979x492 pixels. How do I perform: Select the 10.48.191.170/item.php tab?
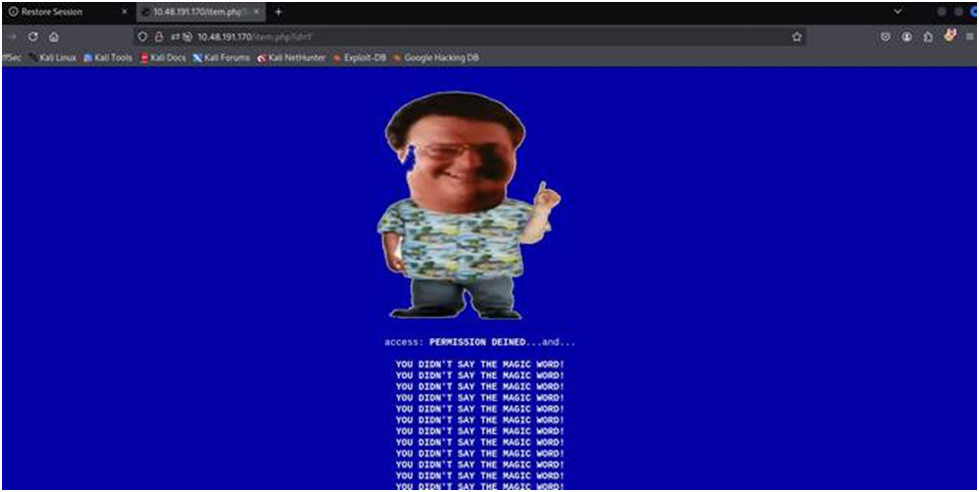pyautogui.click(x=201, y=12)
